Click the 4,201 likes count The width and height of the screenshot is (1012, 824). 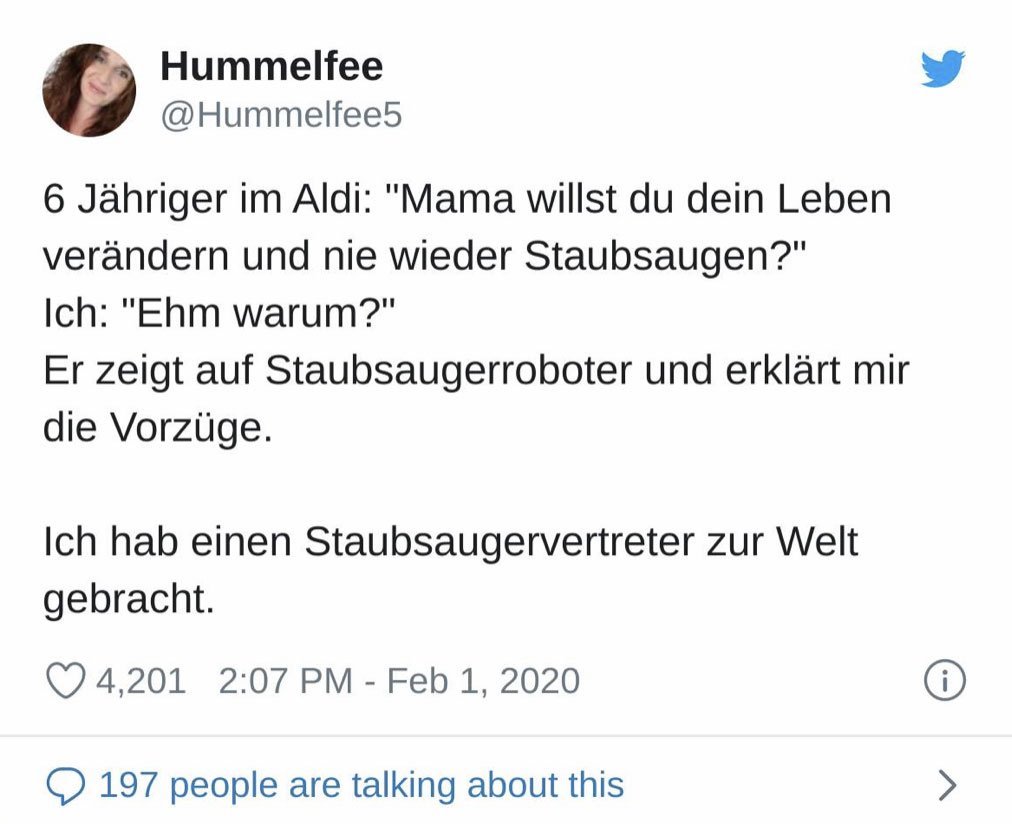click(x=141, y=681)
